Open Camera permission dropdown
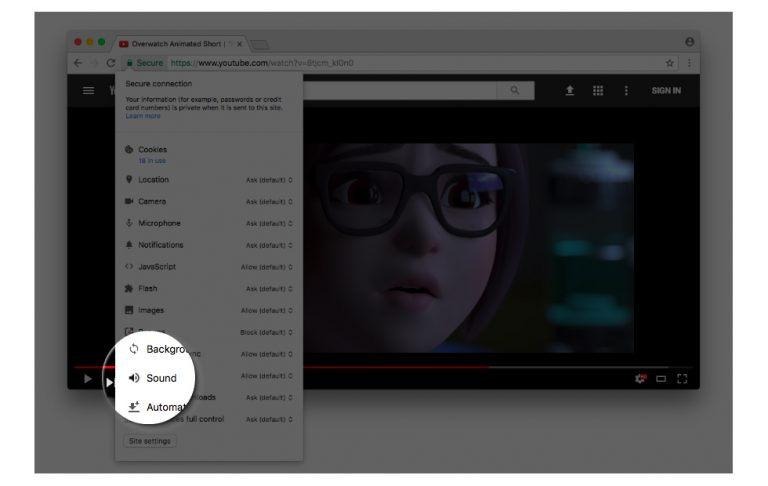768x486 pixels. pyautogui.click(x=269, y=202)
